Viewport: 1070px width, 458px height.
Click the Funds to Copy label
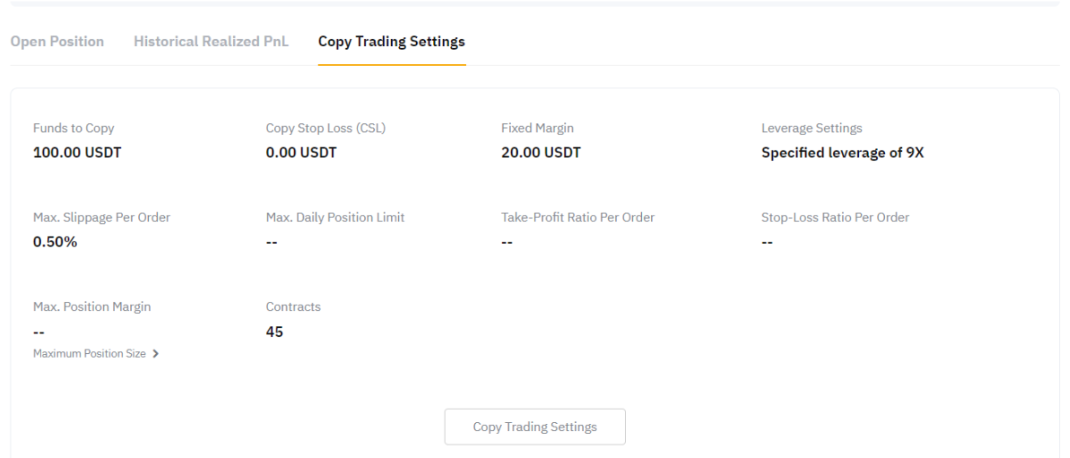73,129
